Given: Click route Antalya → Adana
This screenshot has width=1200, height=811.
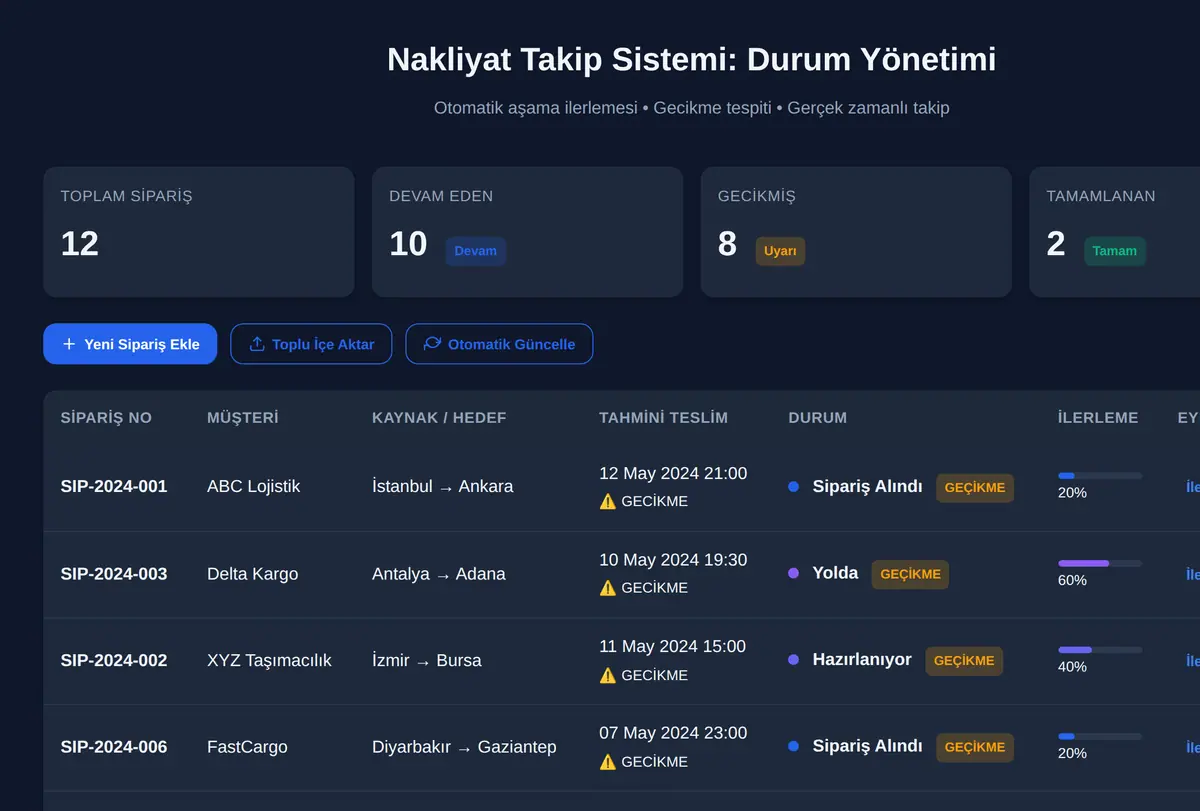Looking at the screenshot, I should click(x=439, y=574).
